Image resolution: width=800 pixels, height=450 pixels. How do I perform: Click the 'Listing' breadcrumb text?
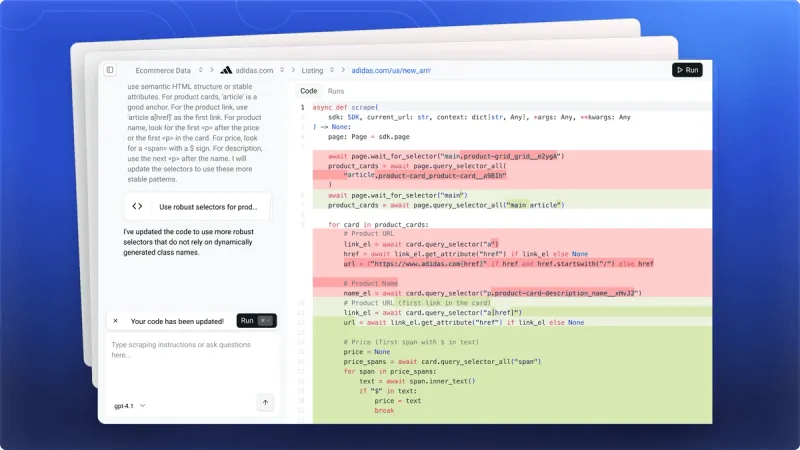(x=312, y=70)
